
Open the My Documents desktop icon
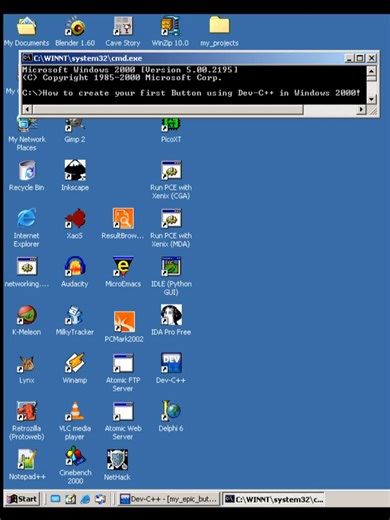coord(27,32)
